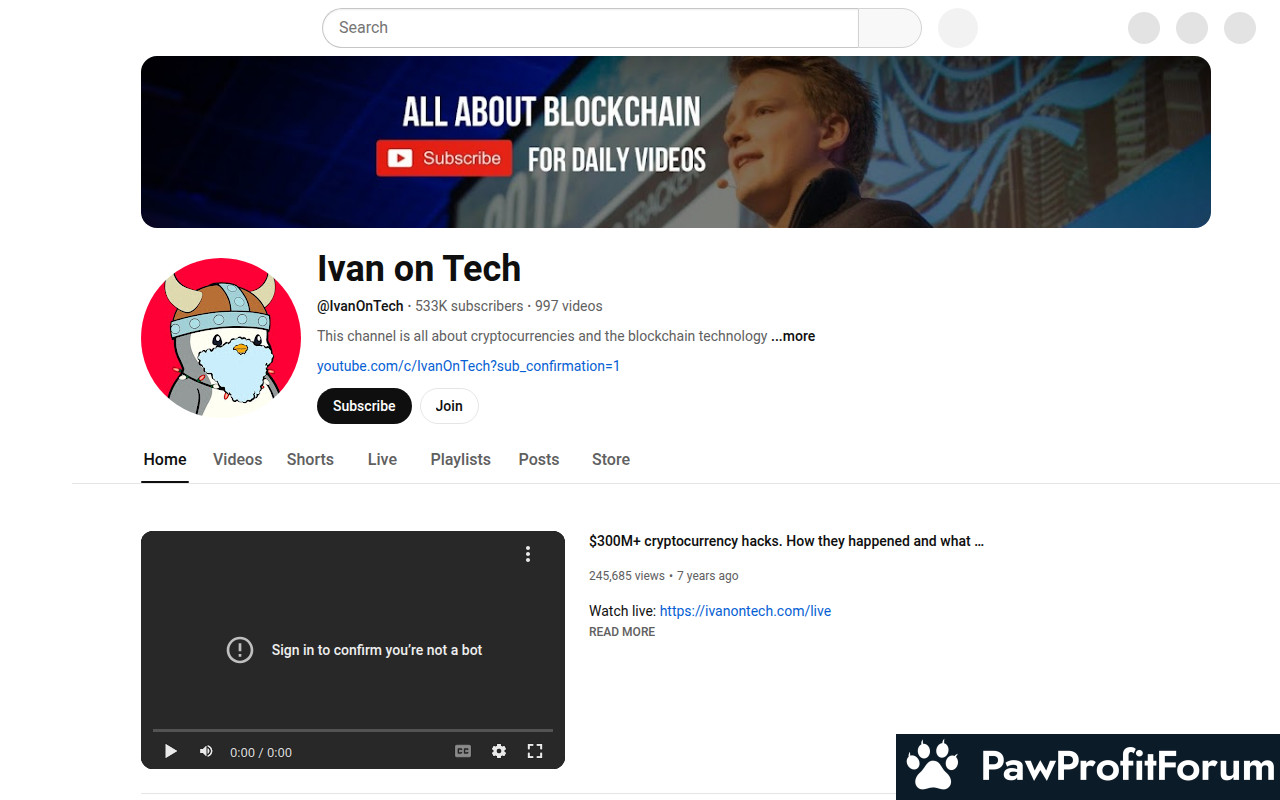Click the @IvanOnTech channel handle
1280x800 pixels.
tap(360, 306)
